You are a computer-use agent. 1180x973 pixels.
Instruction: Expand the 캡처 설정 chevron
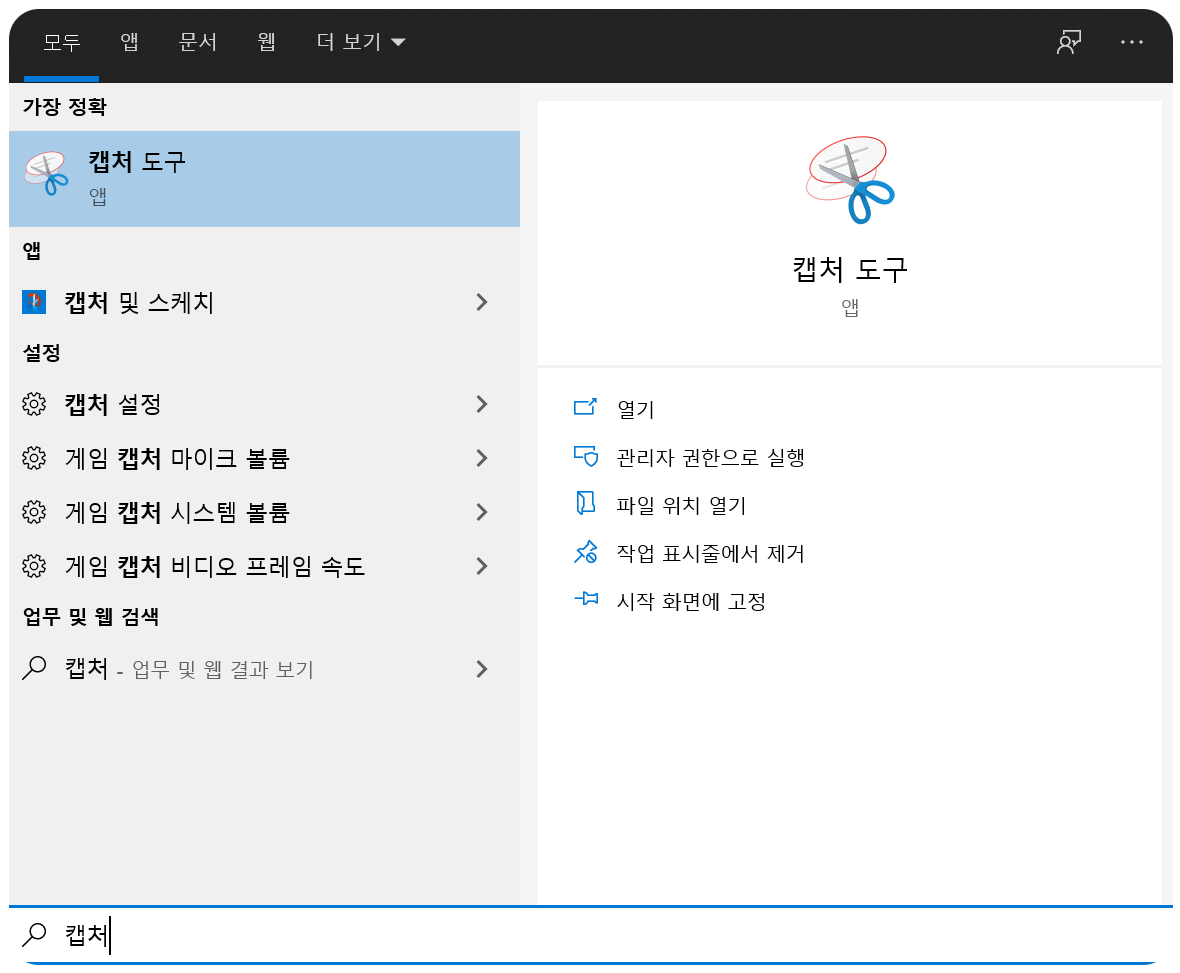[x=482, y=404]
